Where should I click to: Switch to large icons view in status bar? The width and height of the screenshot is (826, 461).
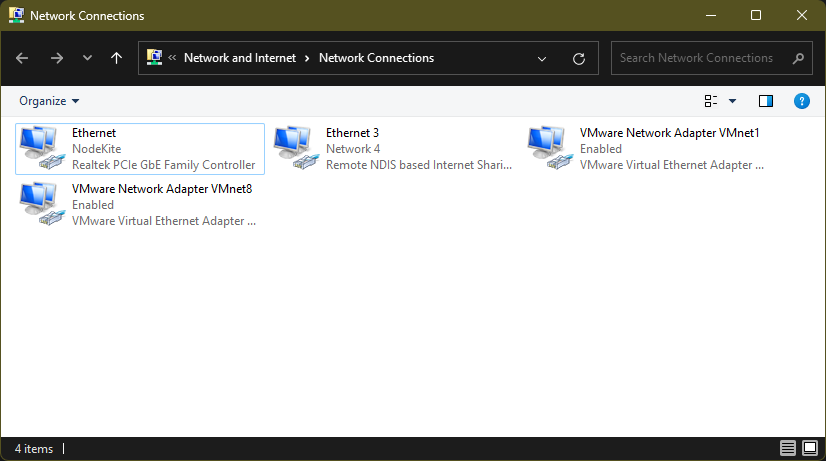click(x=809, y=448)
